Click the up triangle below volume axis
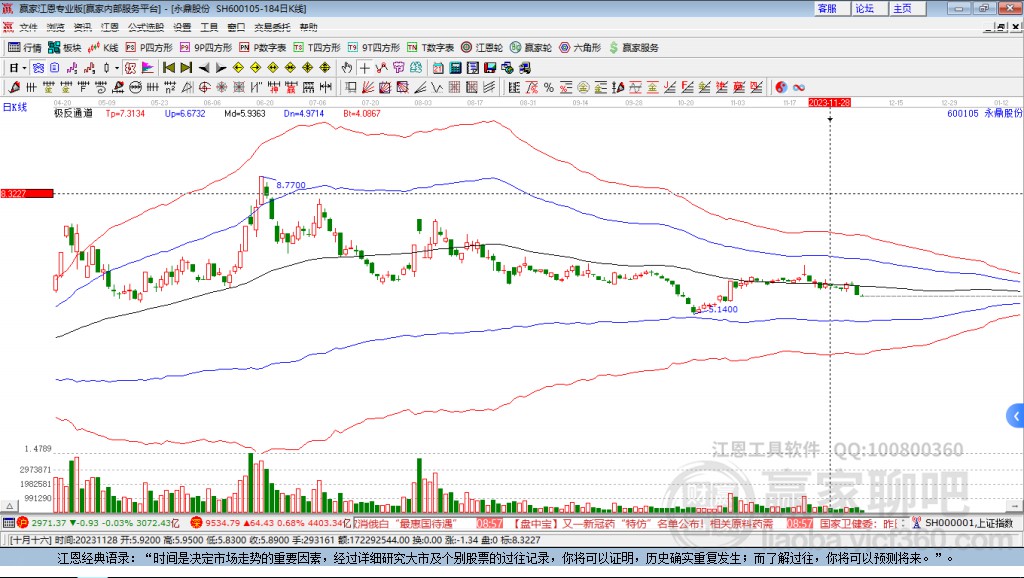 point(10,506)
